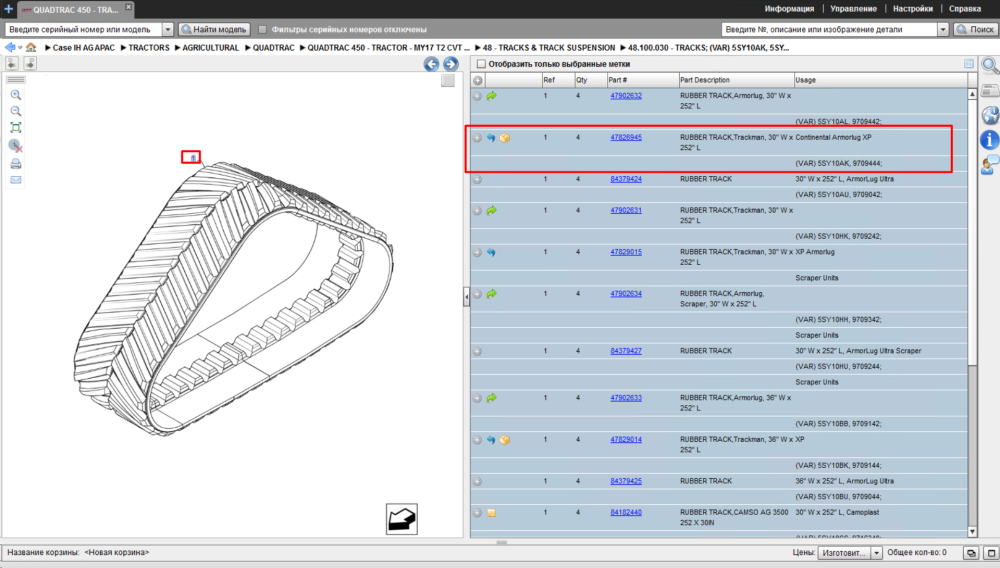The image size is (1000, 568).
Task: Toggle the square button at diagram top-right
Action: [448, 80]
